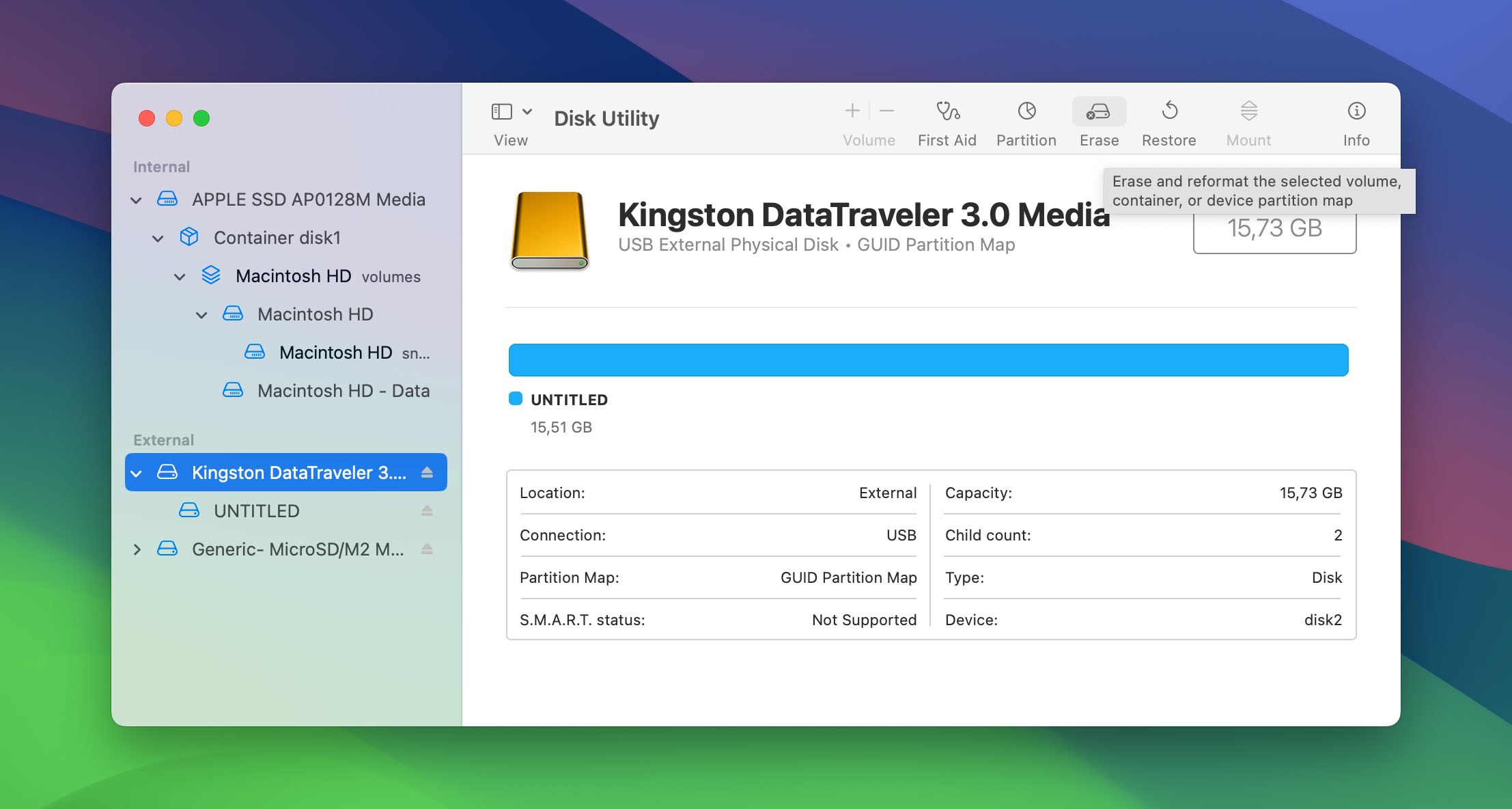
Task: Click the 15,73 GB capacity badge
Action: click(x=1274, y=229)
